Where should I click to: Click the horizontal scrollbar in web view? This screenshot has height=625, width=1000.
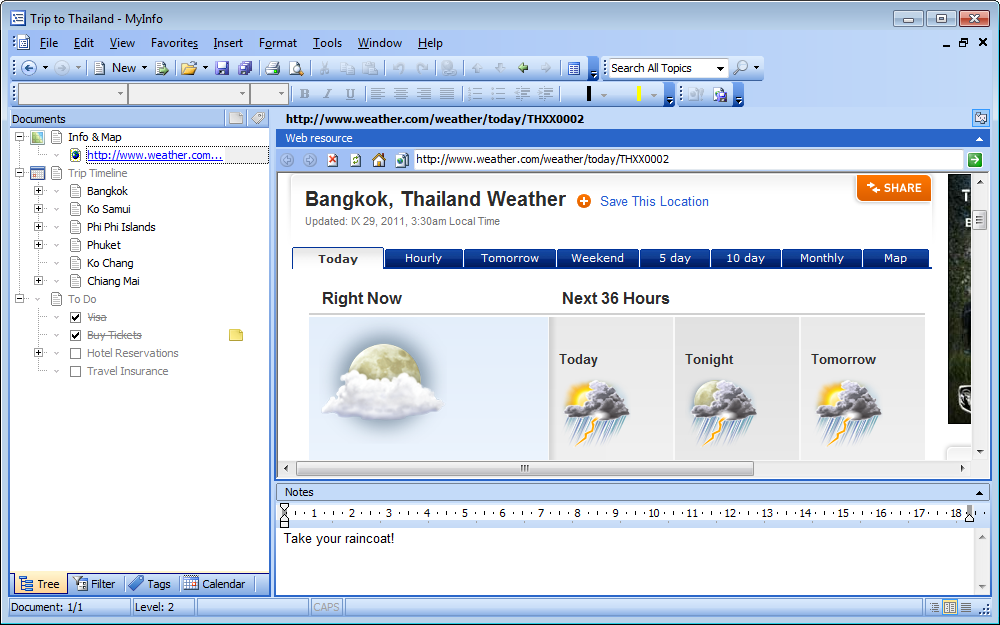pyautogui.click(x=524, y=468)
